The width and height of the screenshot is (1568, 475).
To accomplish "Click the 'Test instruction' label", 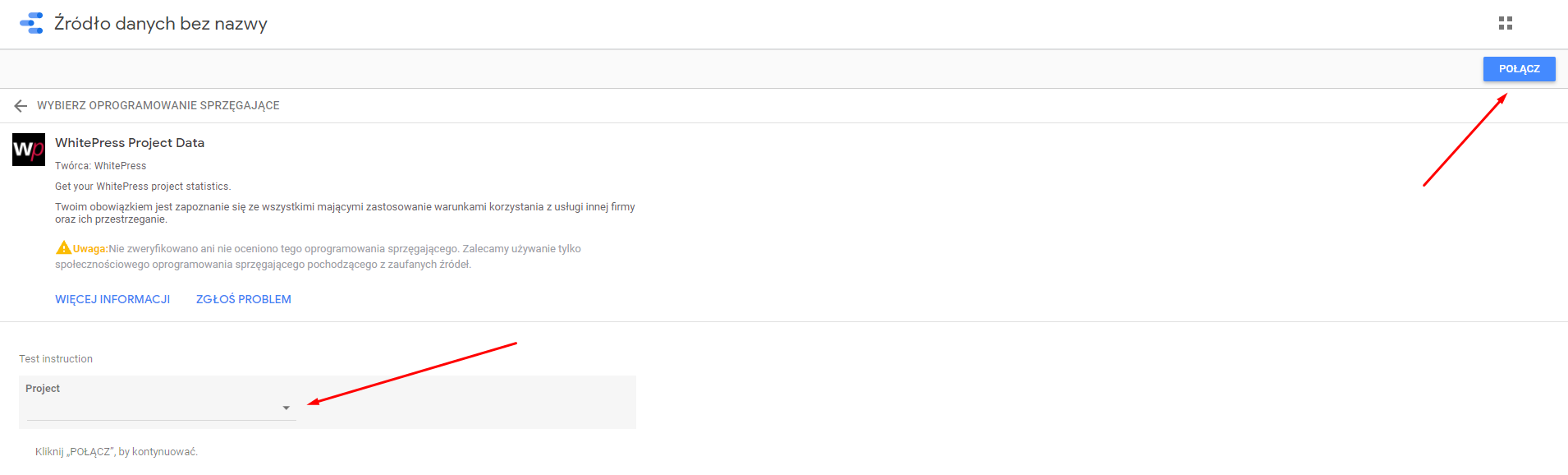I will tap(56, 359).
